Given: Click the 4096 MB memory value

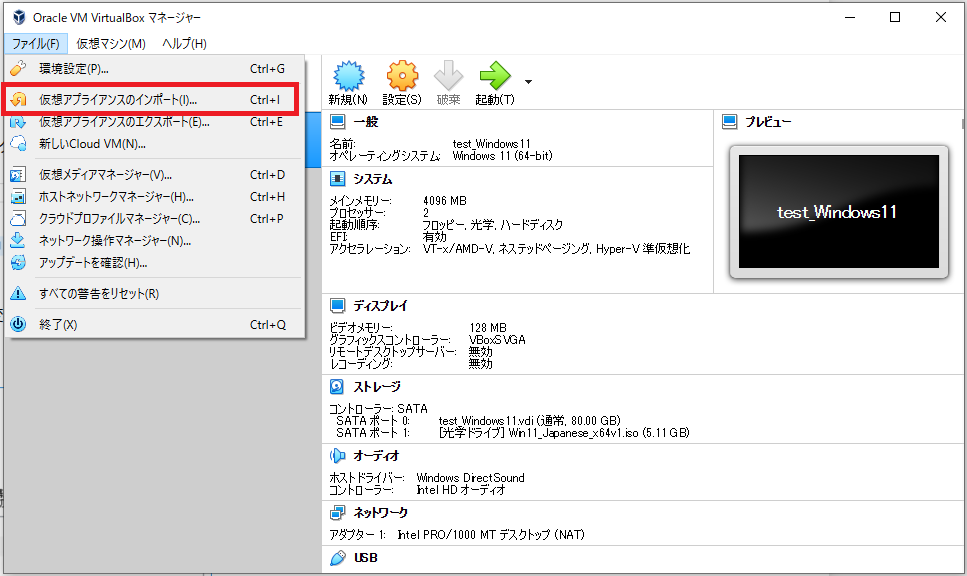Looking at the screenshot, I should coord(445,200).
